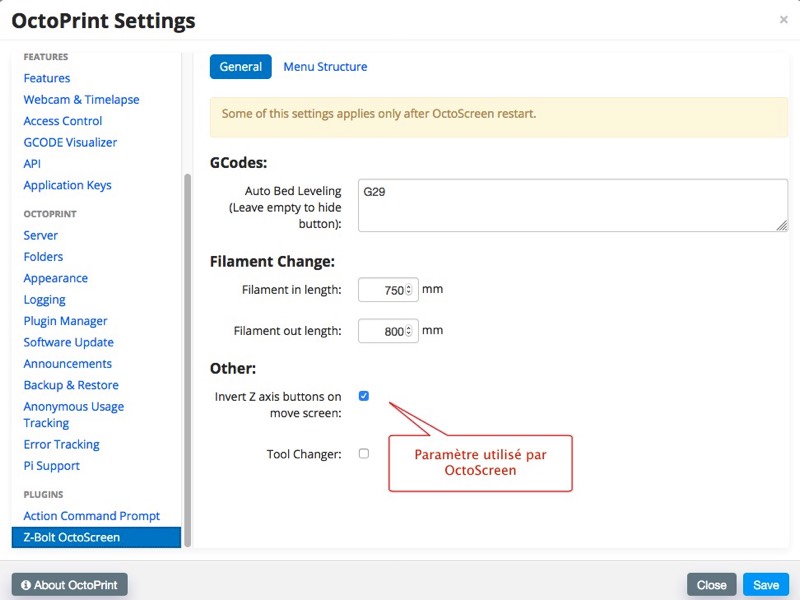Click the Auto Bed Leveling GCode field

572,205
